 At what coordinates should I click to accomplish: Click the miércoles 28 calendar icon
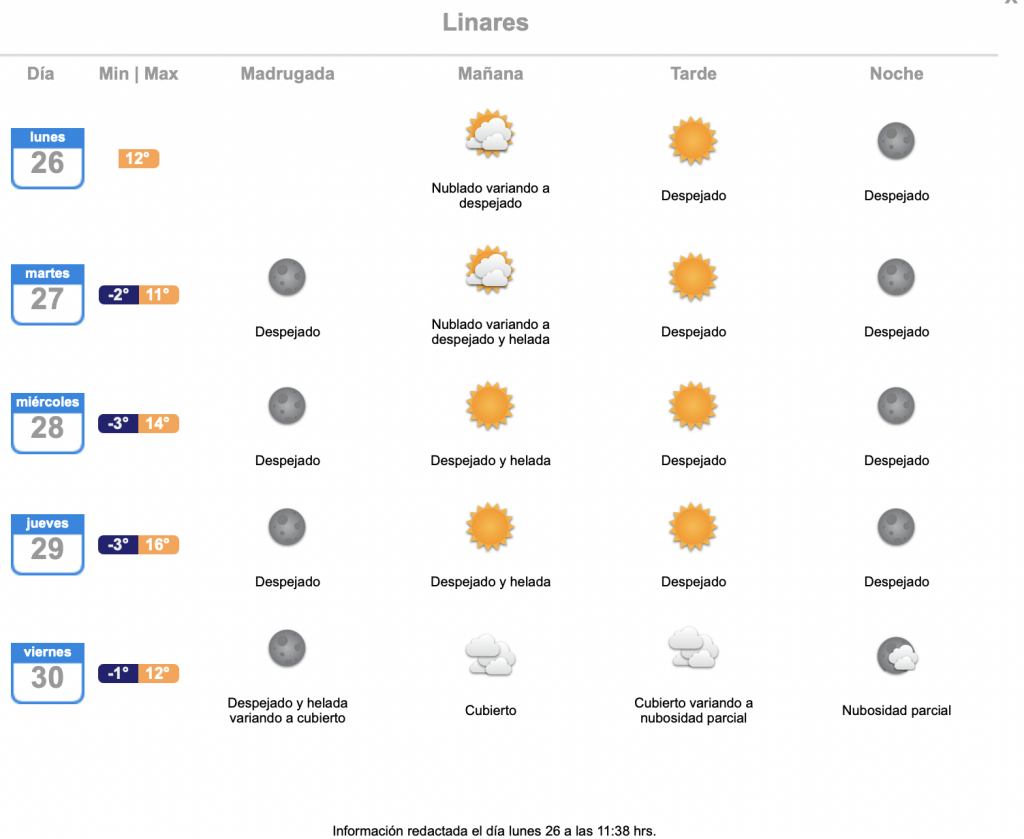(48, 423)
